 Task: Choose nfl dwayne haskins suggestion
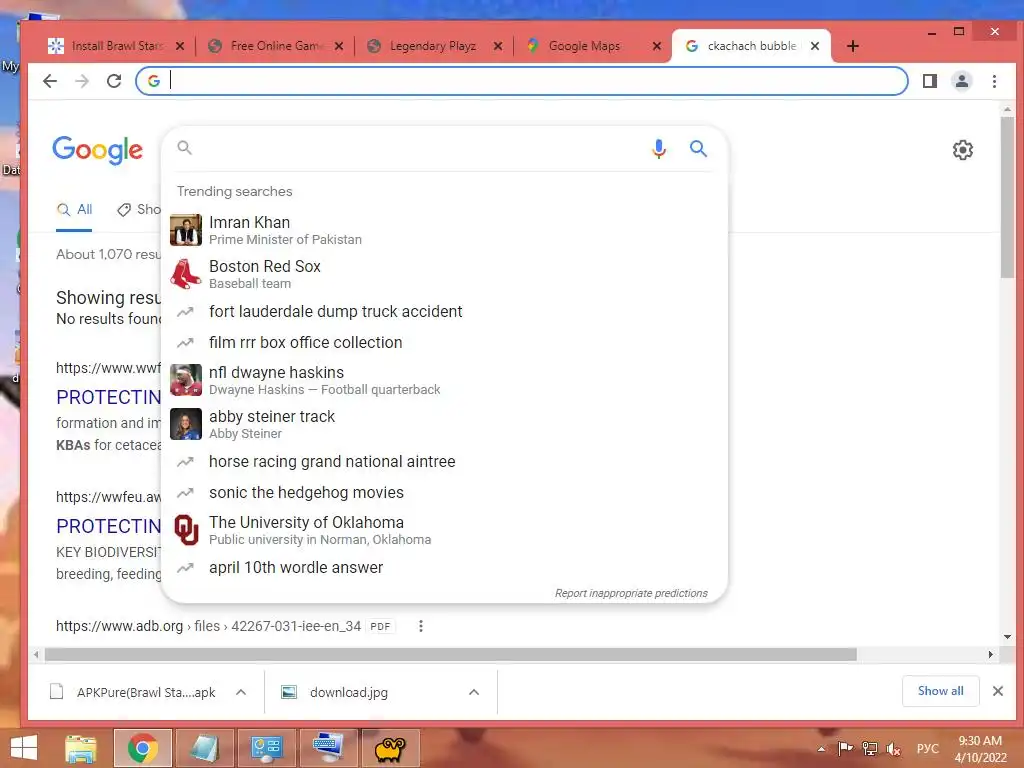444,380
